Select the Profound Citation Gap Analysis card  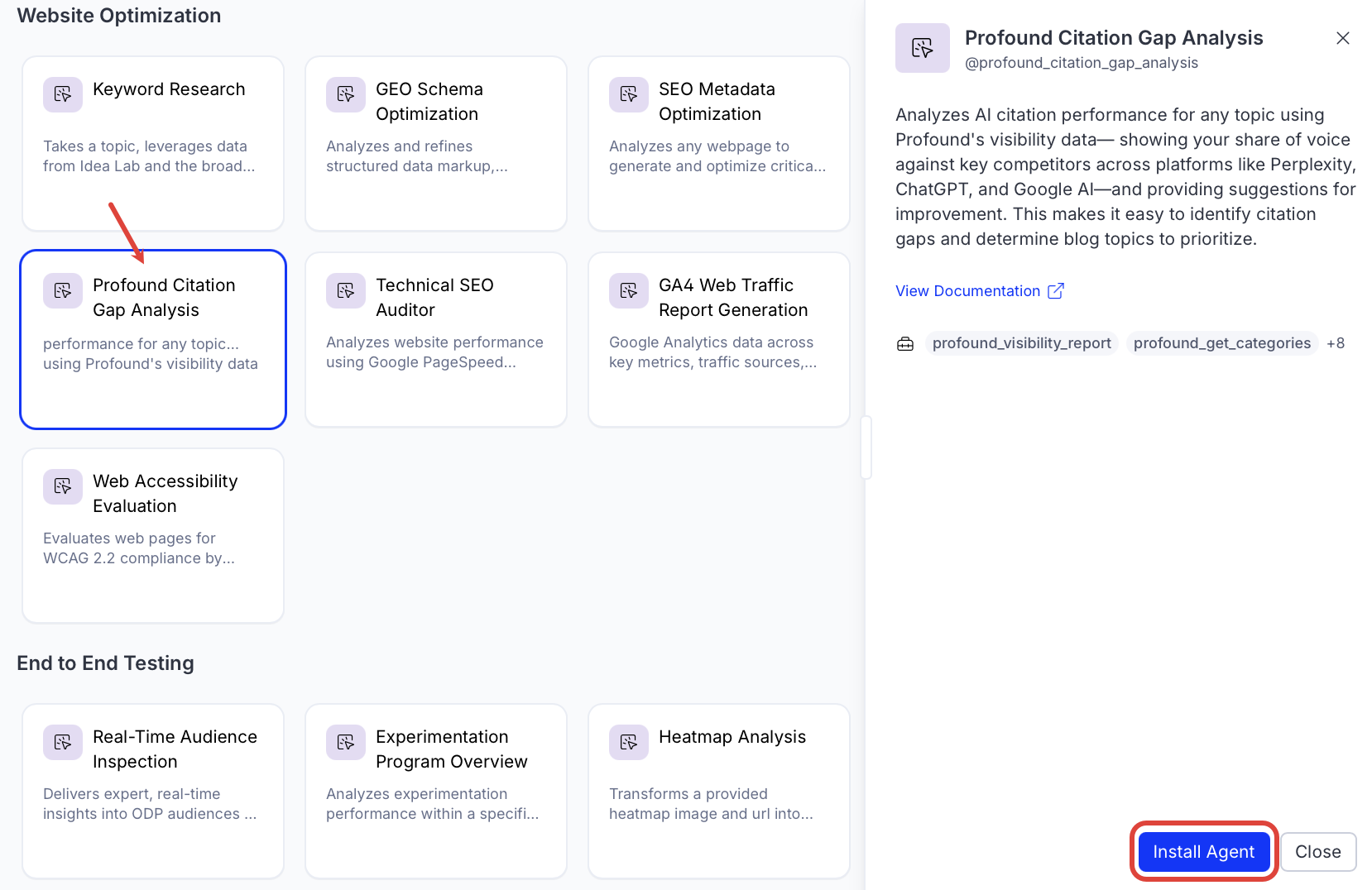[x=153, y=339]
